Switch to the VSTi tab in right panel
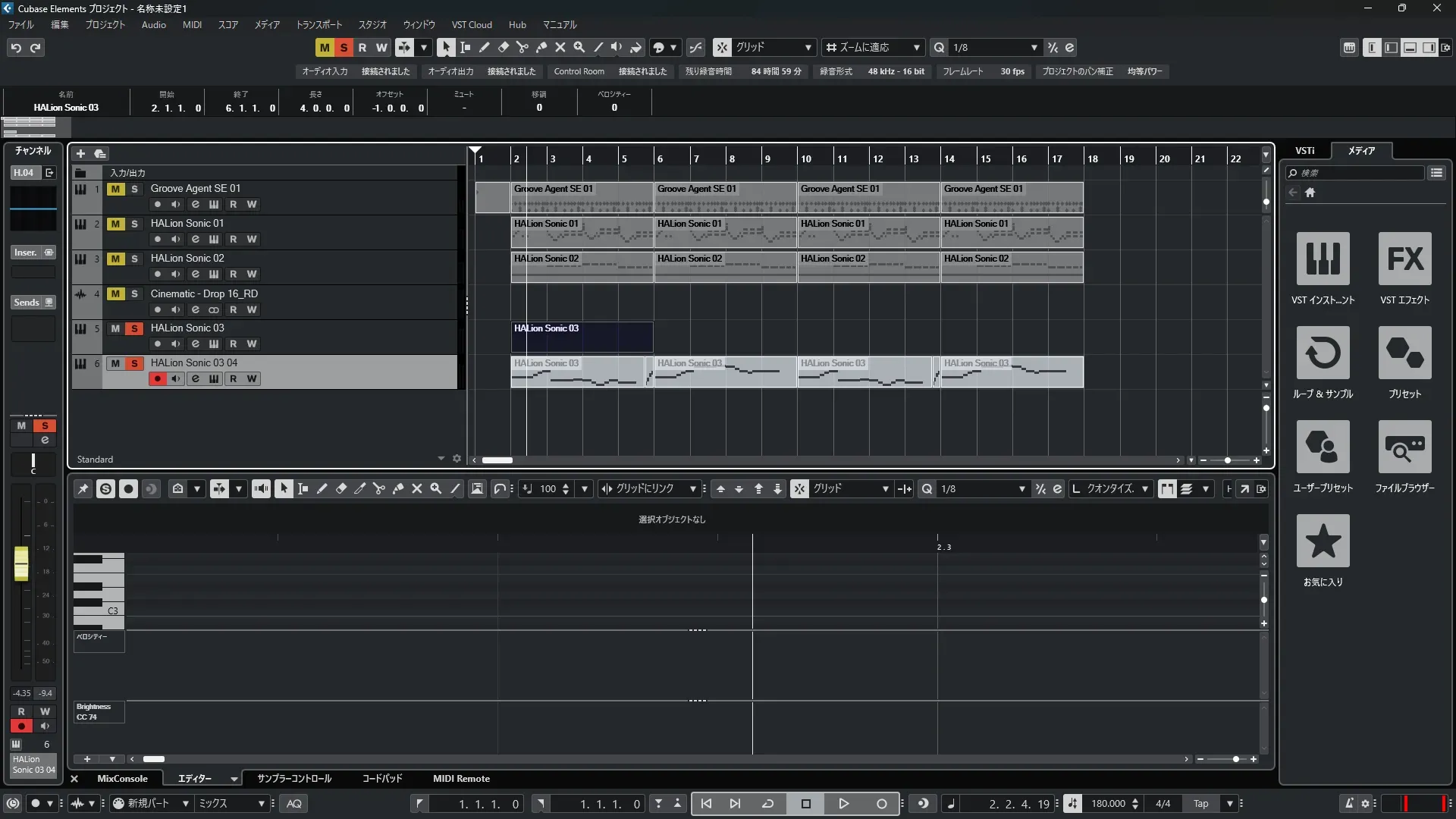The height and width of the screenshot is (819, 1456). tap(1304, 150)
